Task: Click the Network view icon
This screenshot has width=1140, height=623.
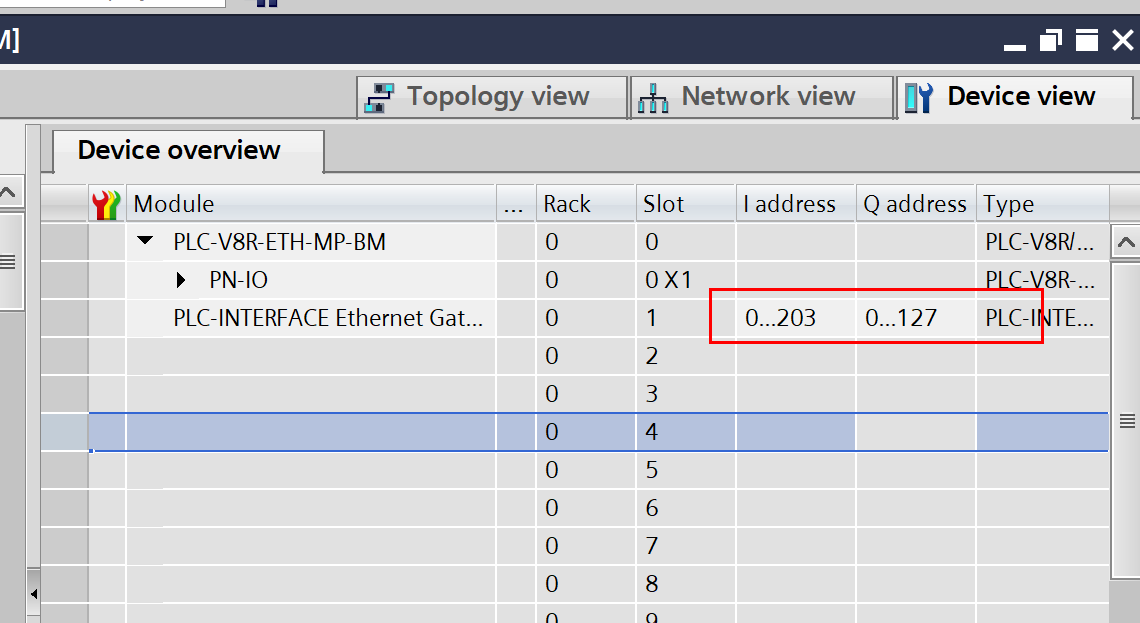Action: click(x=653, y=98)
